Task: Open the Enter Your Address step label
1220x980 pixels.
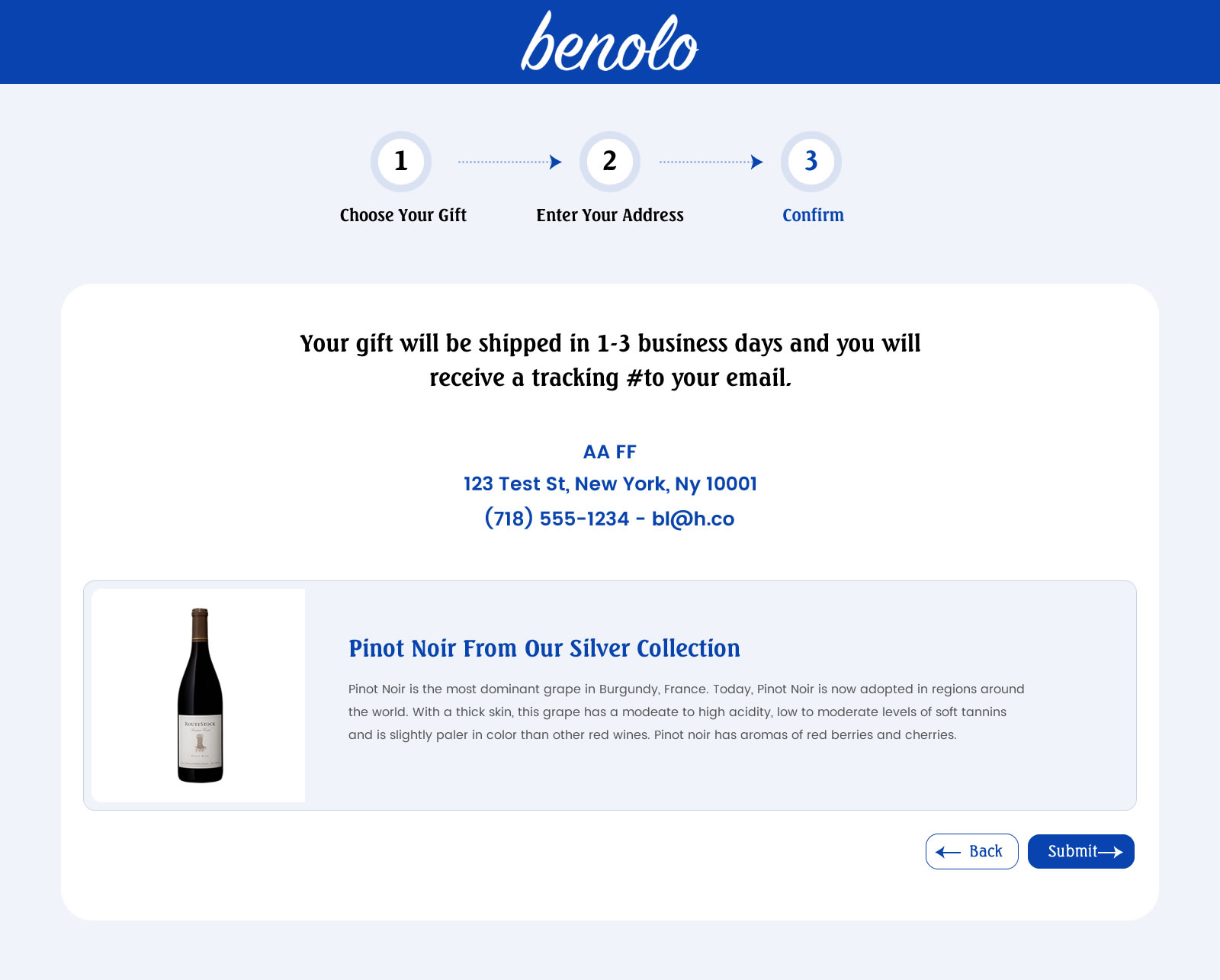Action: 609,215
